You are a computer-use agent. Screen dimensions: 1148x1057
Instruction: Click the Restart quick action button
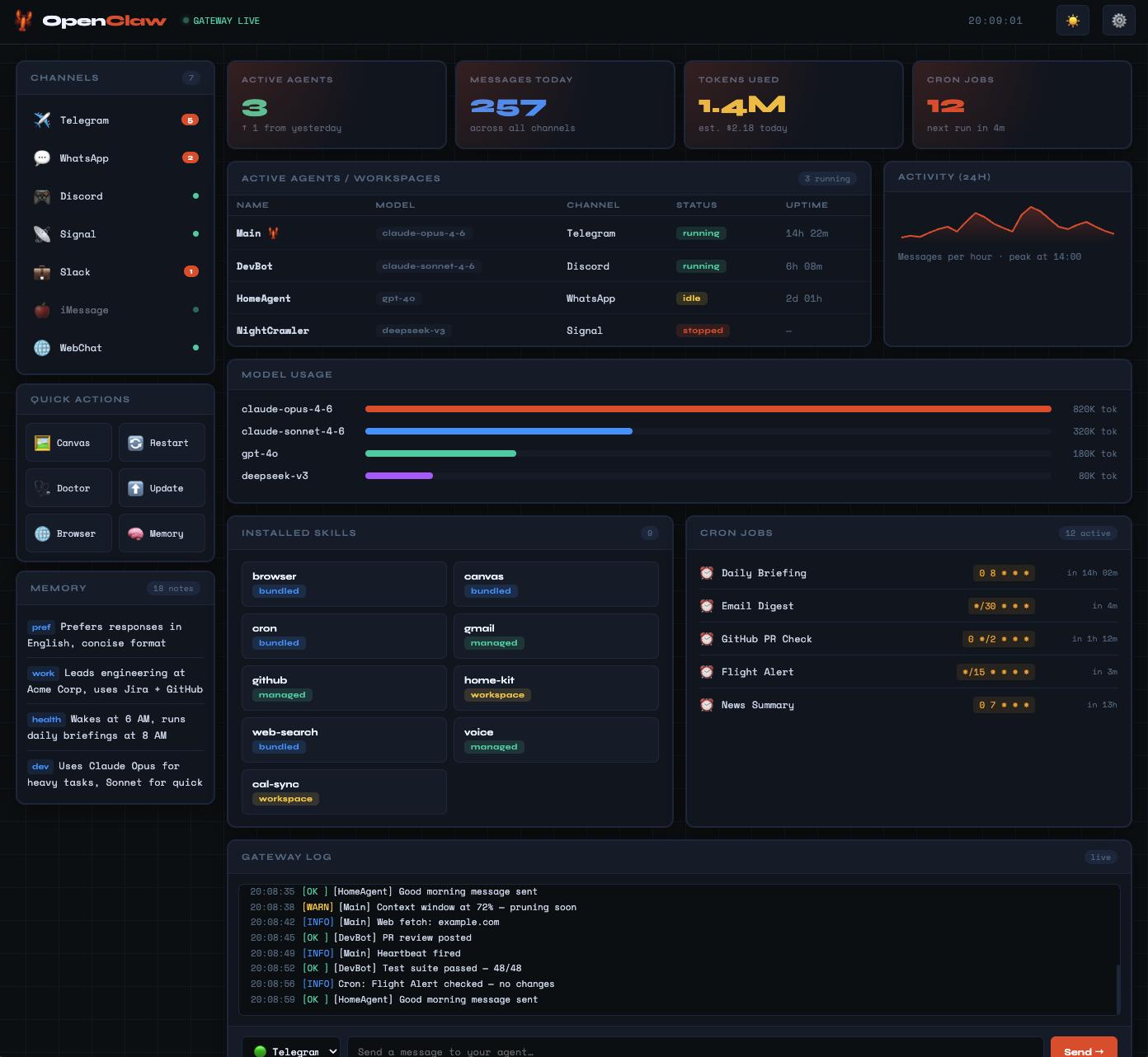click(x=162, y=443)
